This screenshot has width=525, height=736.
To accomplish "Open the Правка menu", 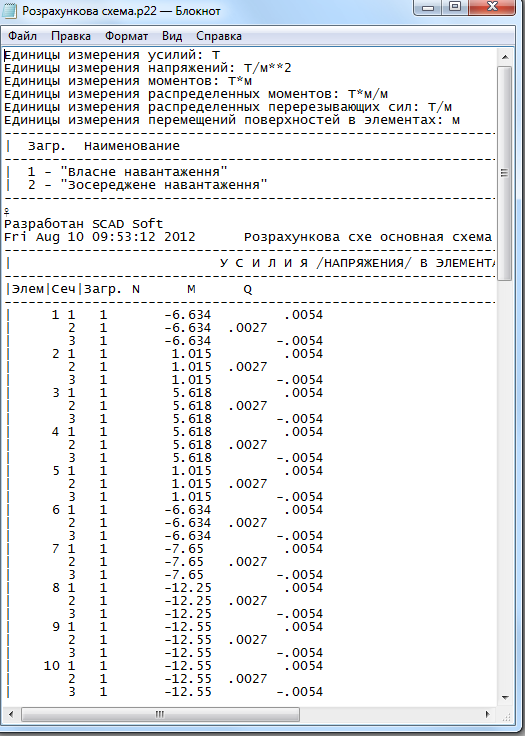I will [x=71, y=36].
